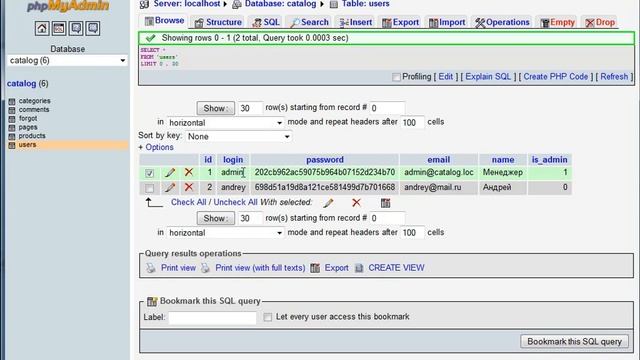Open the phpMyAdmin documentation icon
640x360 pixels.
(x=76, y=28)
